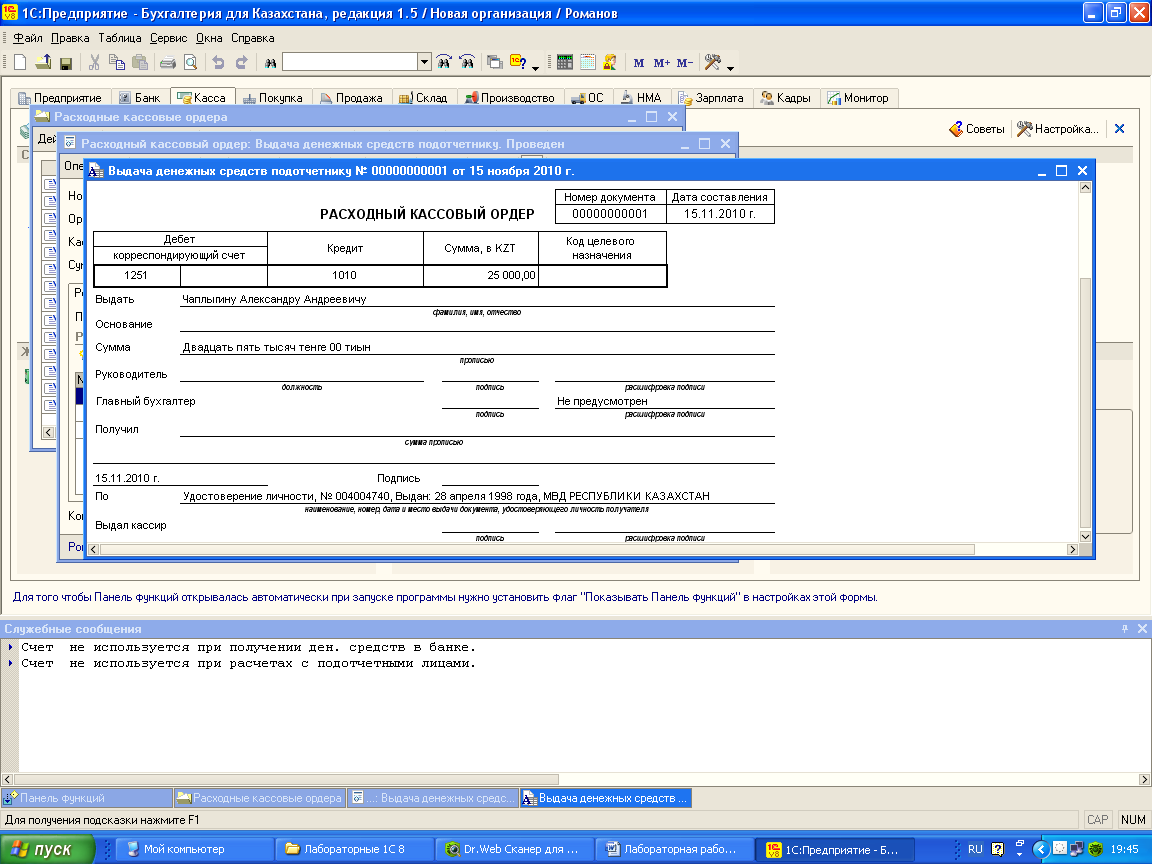This screenshot has width=1152, height=864.
Task: Pin the Служебные сообщения panel
Action: [1125, 629]
